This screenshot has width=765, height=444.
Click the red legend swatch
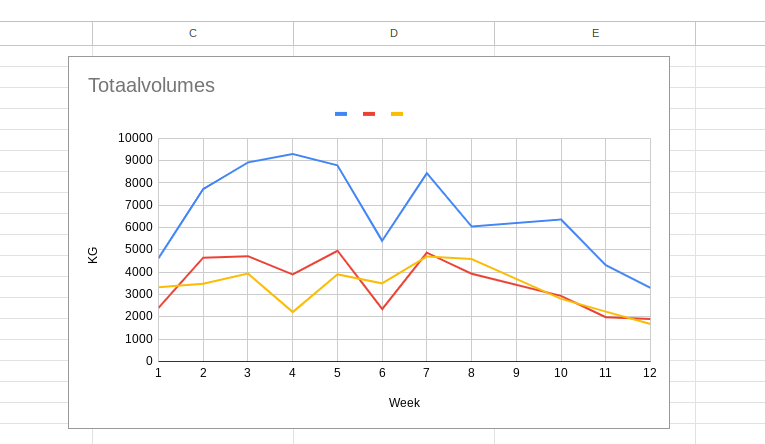click(369, 114)
